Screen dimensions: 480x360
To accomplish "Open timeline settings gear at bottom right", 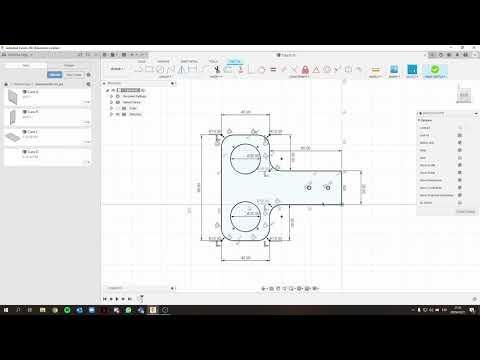I will [x=475, y=299].
